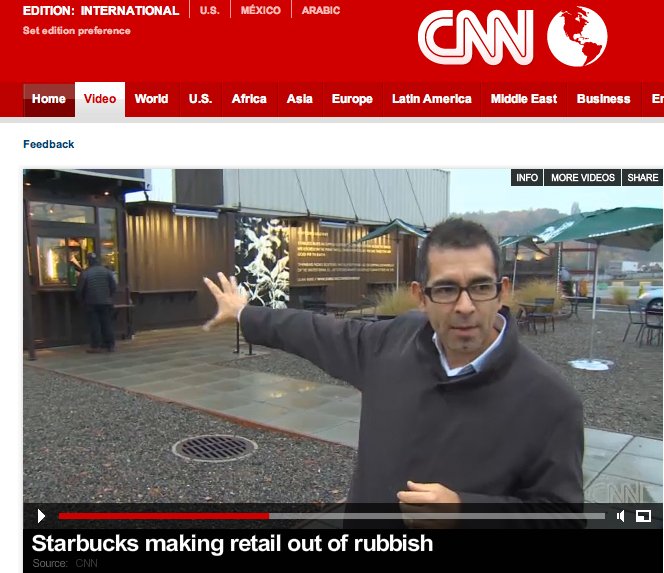Click the SHARE button on the video
The height and width of the screenshot is (573, 664).
click(642, 177)
